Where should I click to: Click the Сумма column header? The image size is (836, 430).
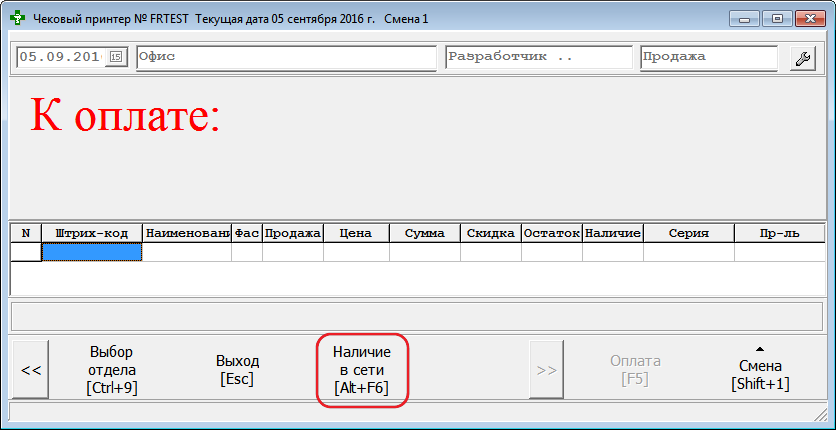[x=425, y=233]
